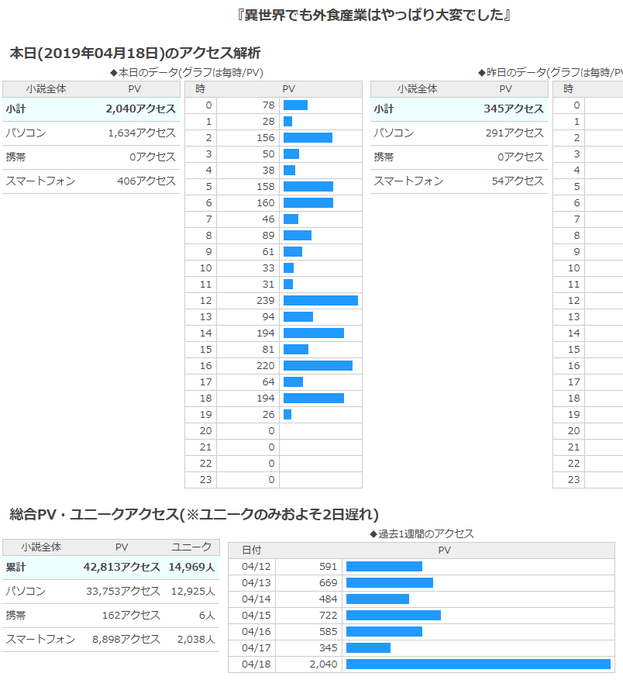Click PV value 81 for hour 15
Viewport: 623px width, 680px height.
tap(268, 350)
